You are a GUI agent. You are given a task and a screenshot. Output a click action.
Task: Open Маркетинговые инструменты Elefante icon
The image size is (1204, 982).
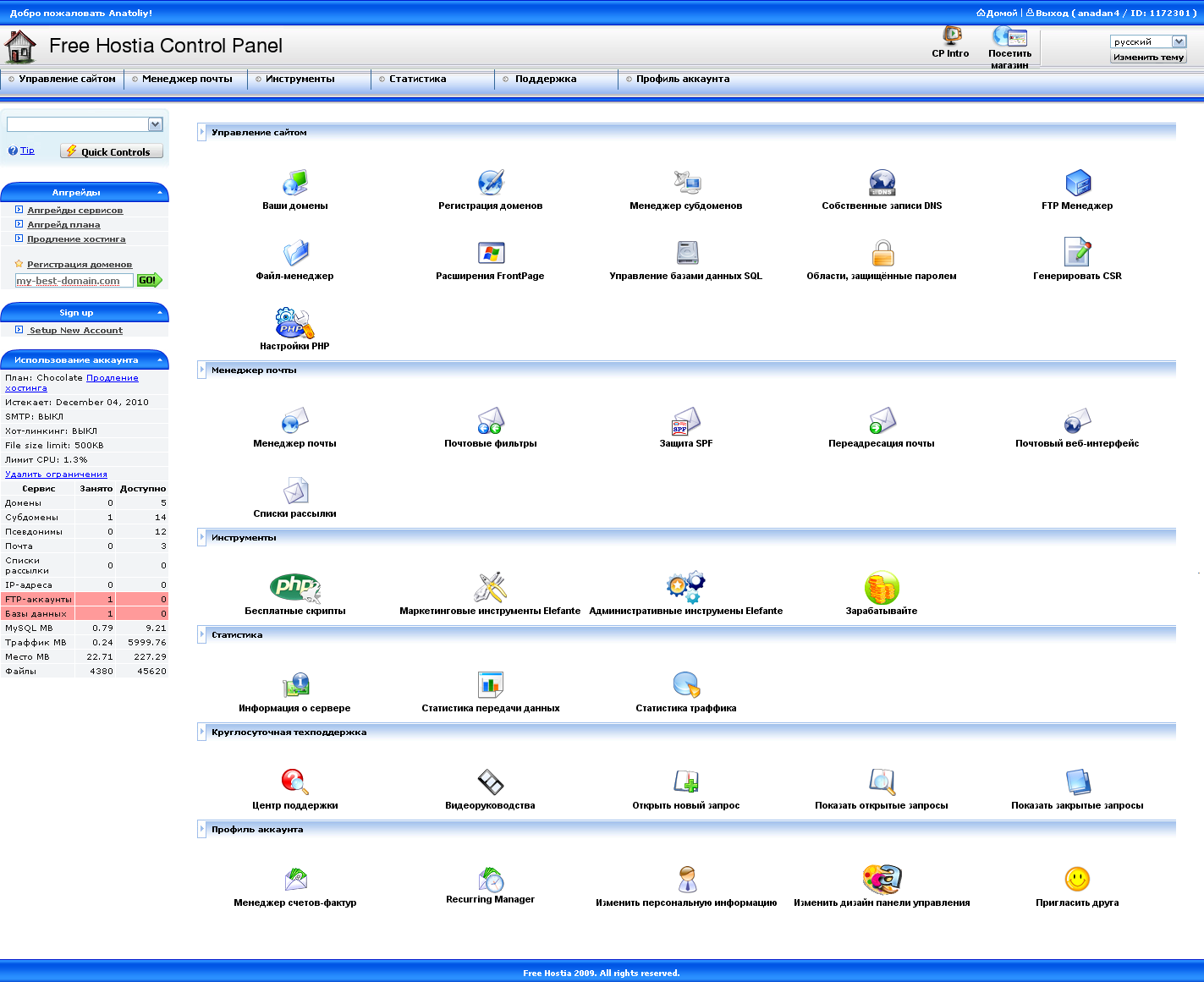click(x=491, y=587)
